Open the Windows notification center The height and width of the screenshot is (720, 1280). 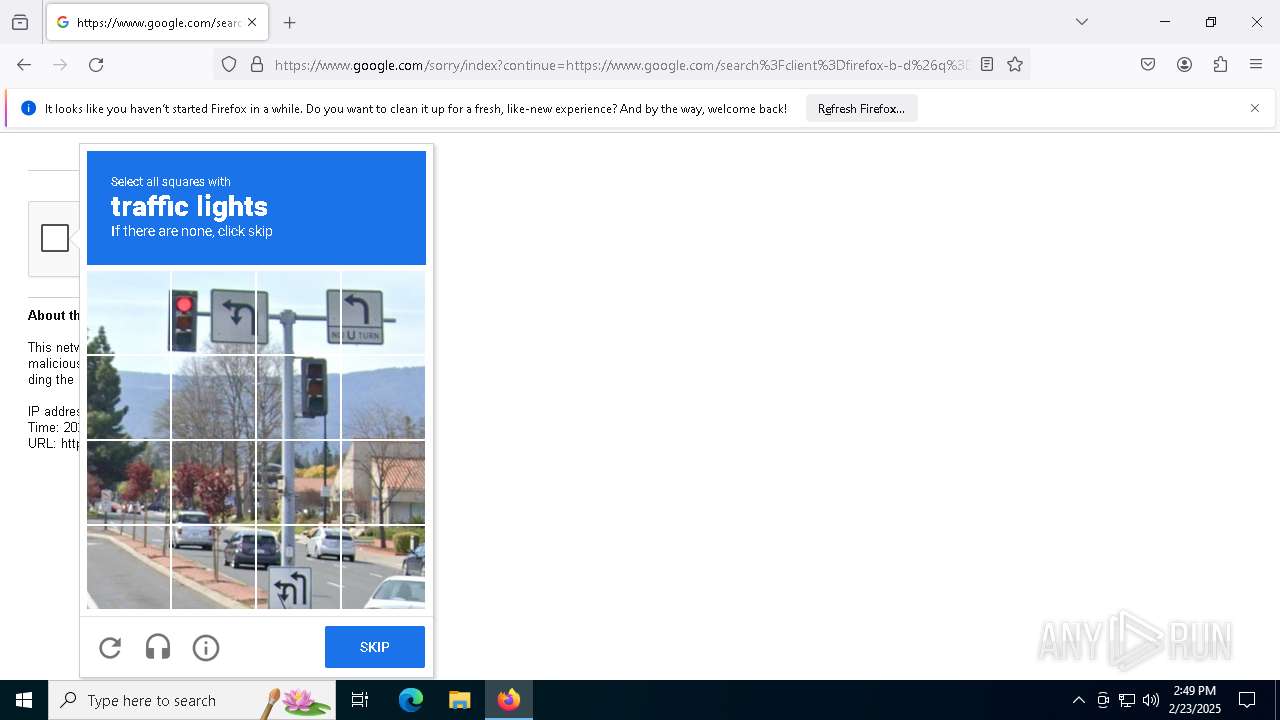tap(1247, 700)
